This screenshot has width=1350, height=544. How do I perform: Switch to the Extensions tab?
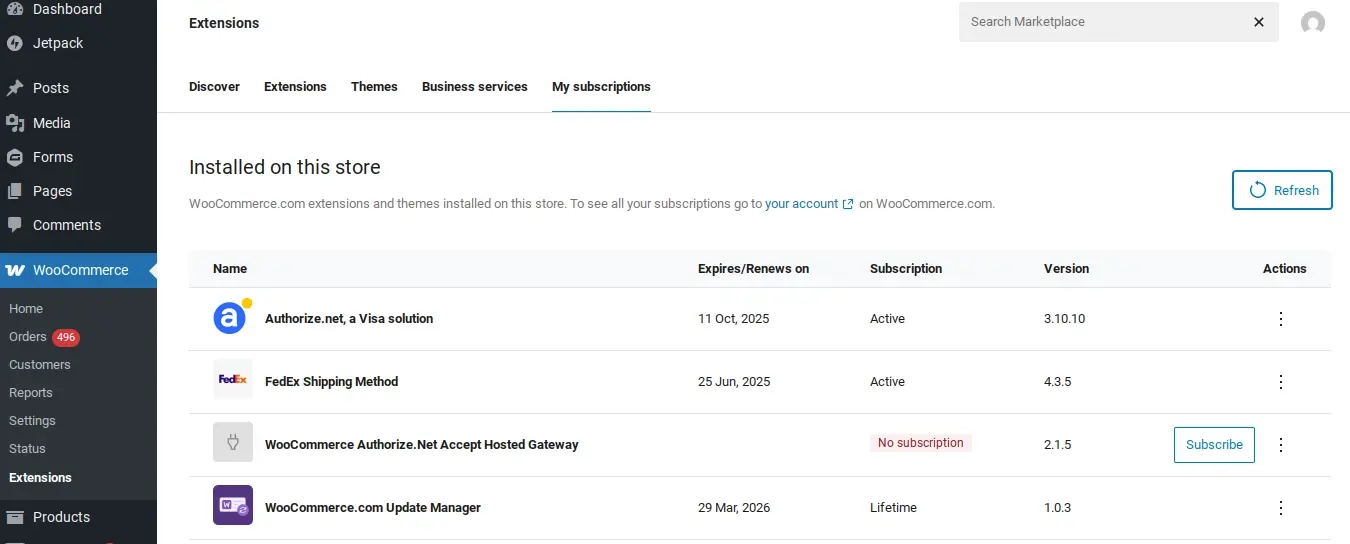[295, 87]
